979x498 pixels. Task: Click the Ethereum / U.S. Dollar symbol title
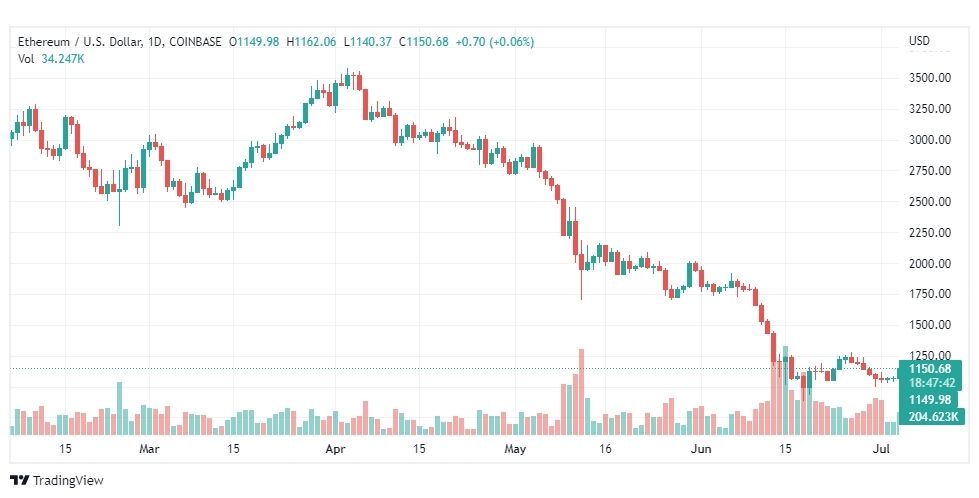pyautogui.click(x=79, y=42)
